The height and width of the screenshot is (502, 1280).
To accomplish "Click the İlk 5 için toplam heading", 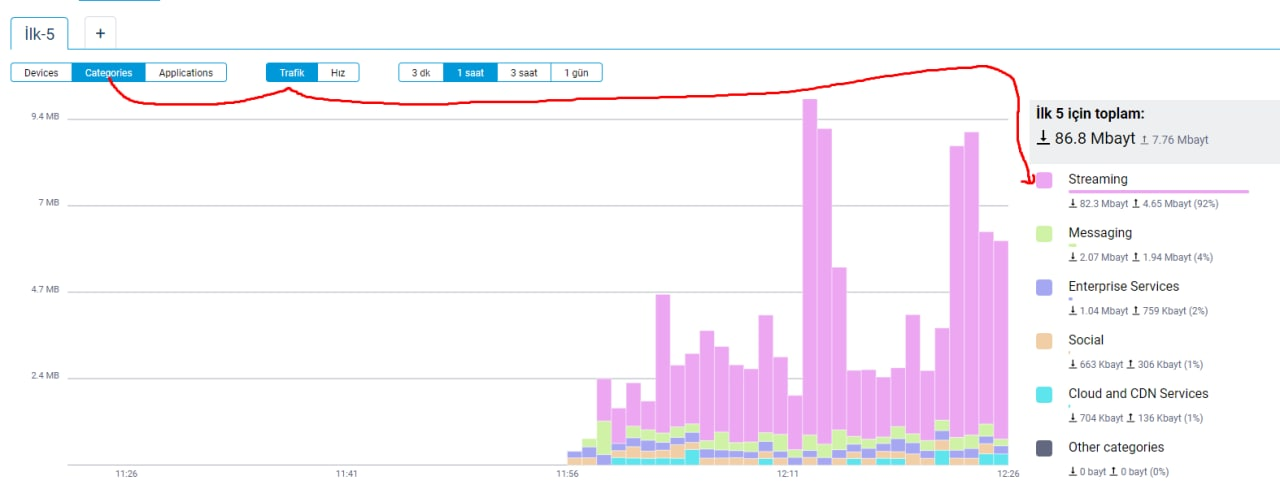I will point(1090,114).
